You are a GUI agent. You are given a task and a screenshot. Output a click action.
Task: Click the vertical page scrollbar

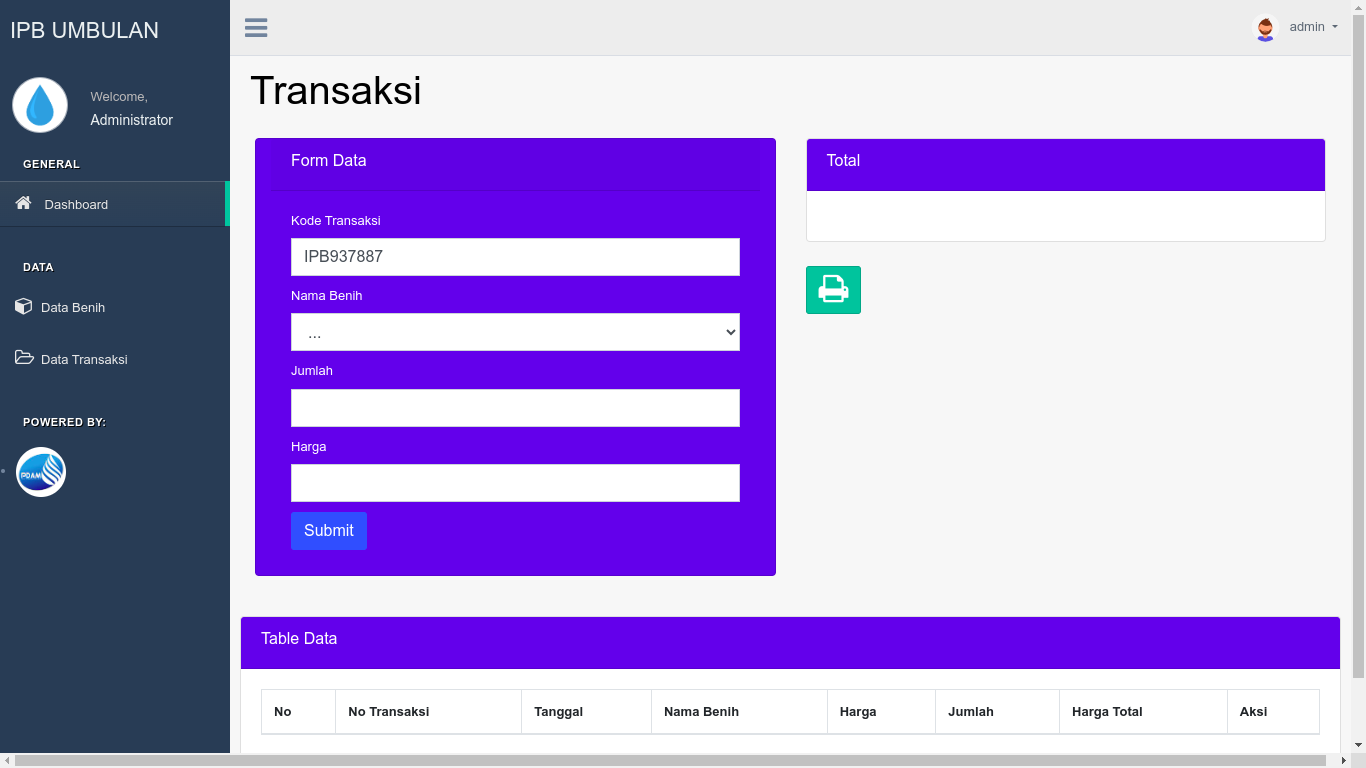click(1358, 350)
